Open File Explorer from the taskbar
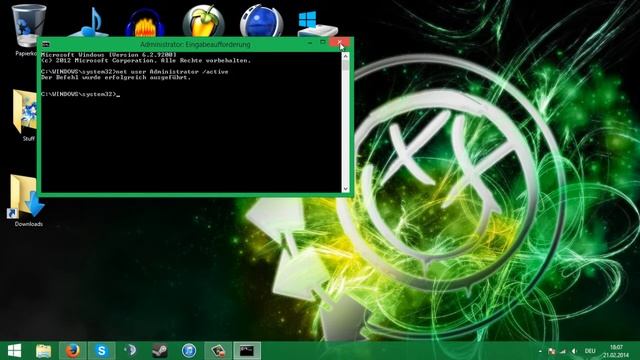Image resolution: width=640 pixels, height=360 pixels. [x=43, y=351]
